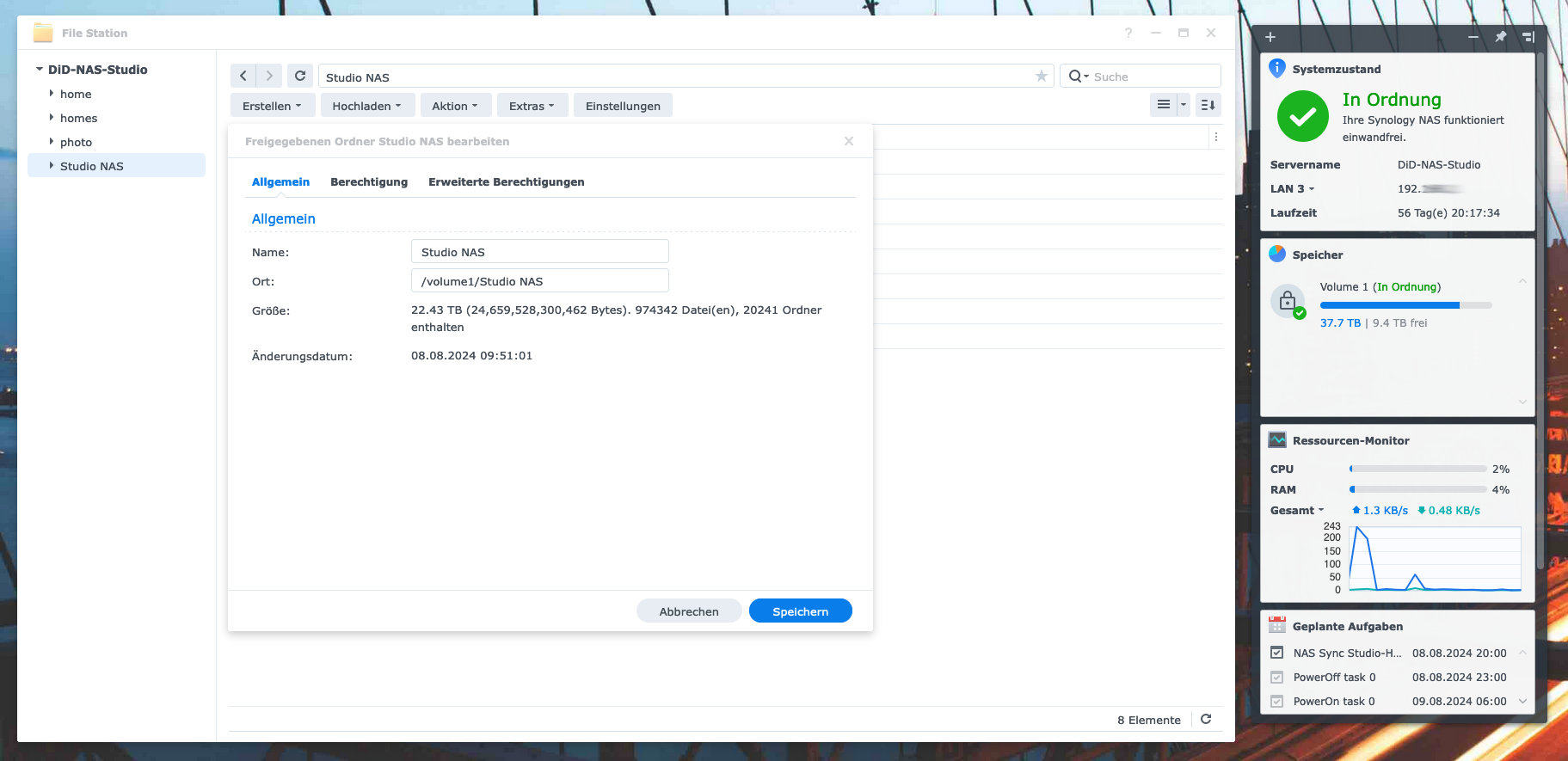Minimize the widget panel

1473,37
